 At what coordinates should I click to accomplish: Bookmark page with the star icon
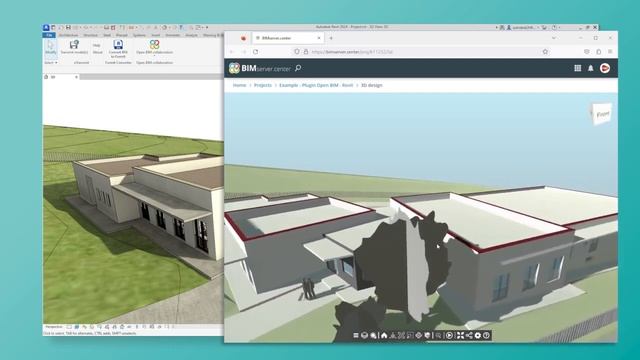click(545, 52)
